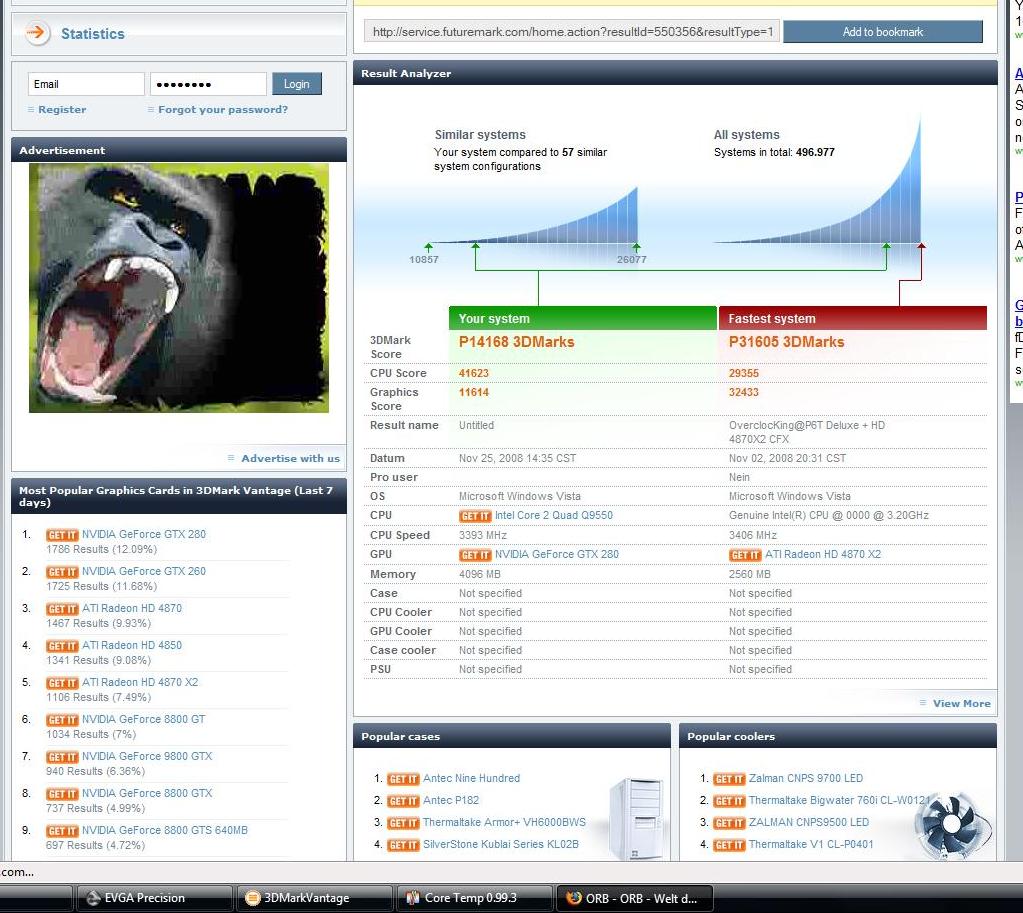This screenshot has height=913, width=1023.
Task: Open Thermaltake Armor+ VH6000BWS link
Action: click(x=504, y=823)
